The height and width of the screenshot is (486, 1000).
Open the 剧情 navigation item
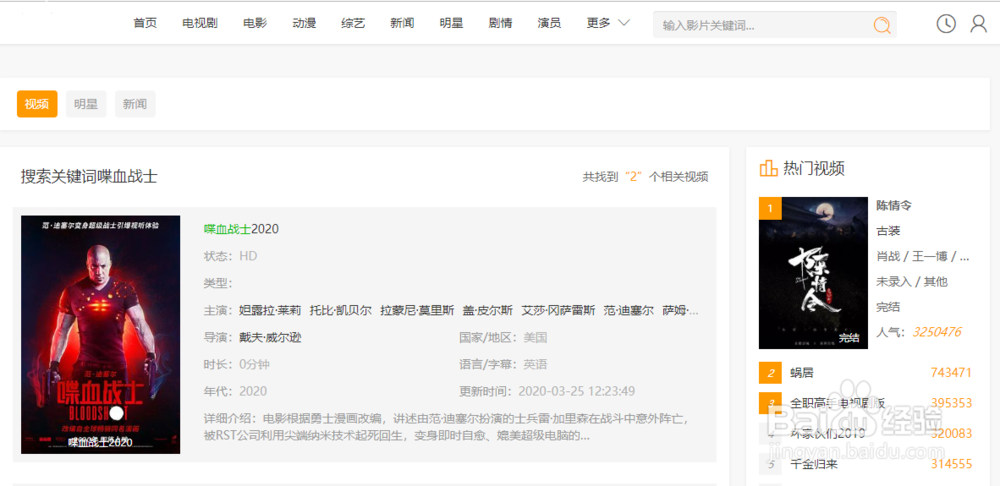501,23
